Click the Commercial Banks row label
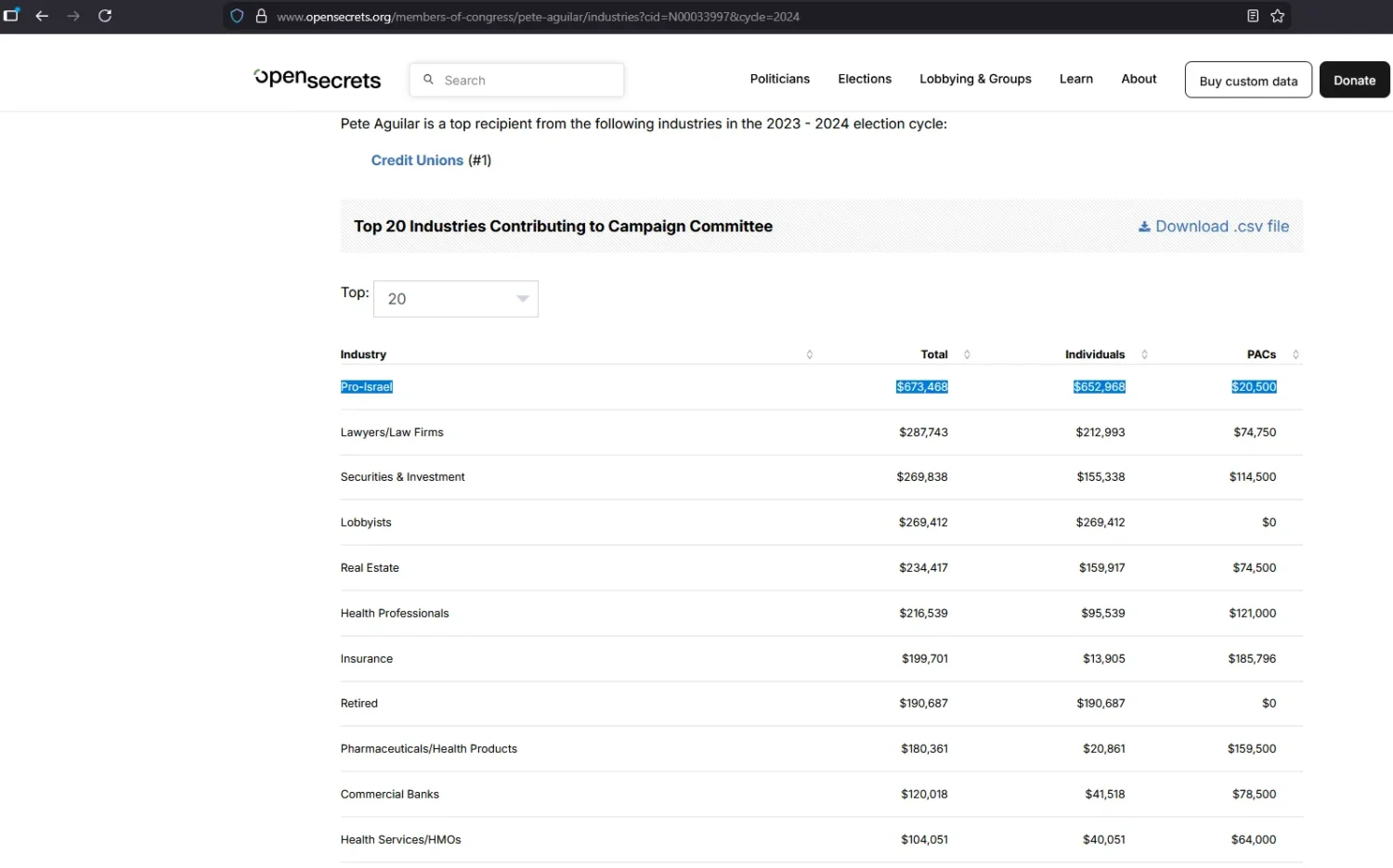 point(390,795)
